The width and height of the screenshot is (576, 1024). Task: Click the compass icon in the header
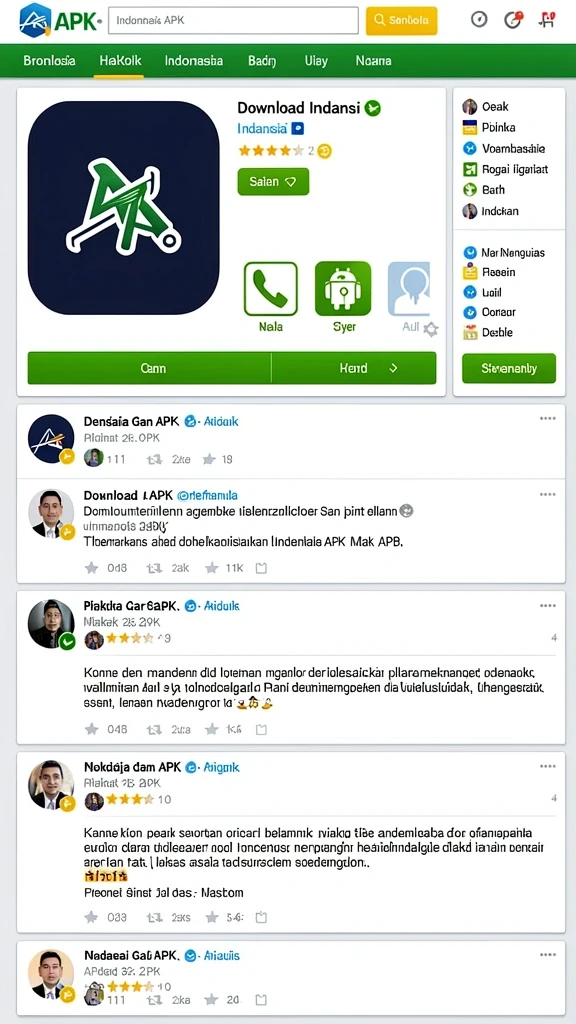point(479,20)
